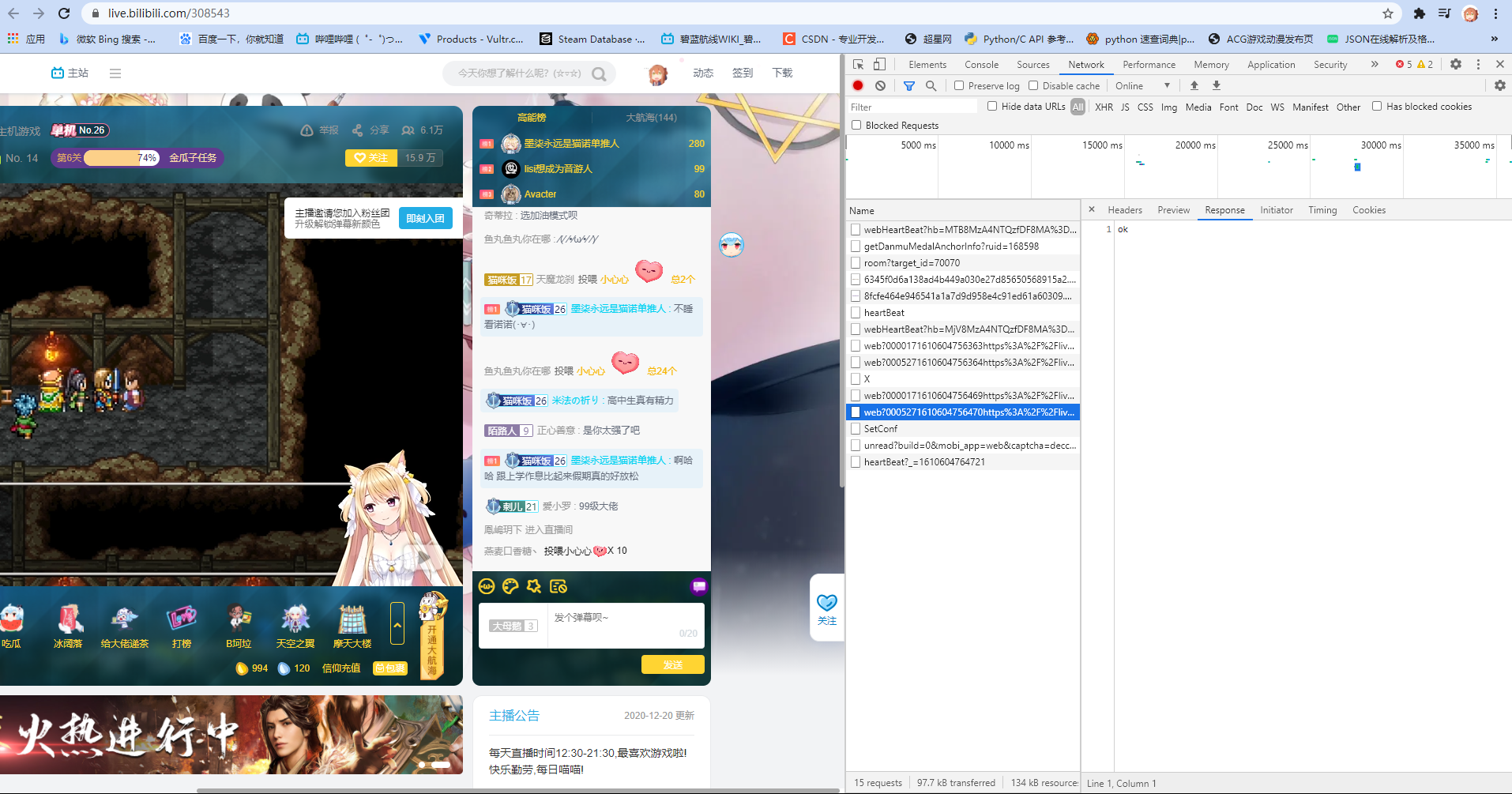Open network search magnifier icon

click(x=931, y=85)
